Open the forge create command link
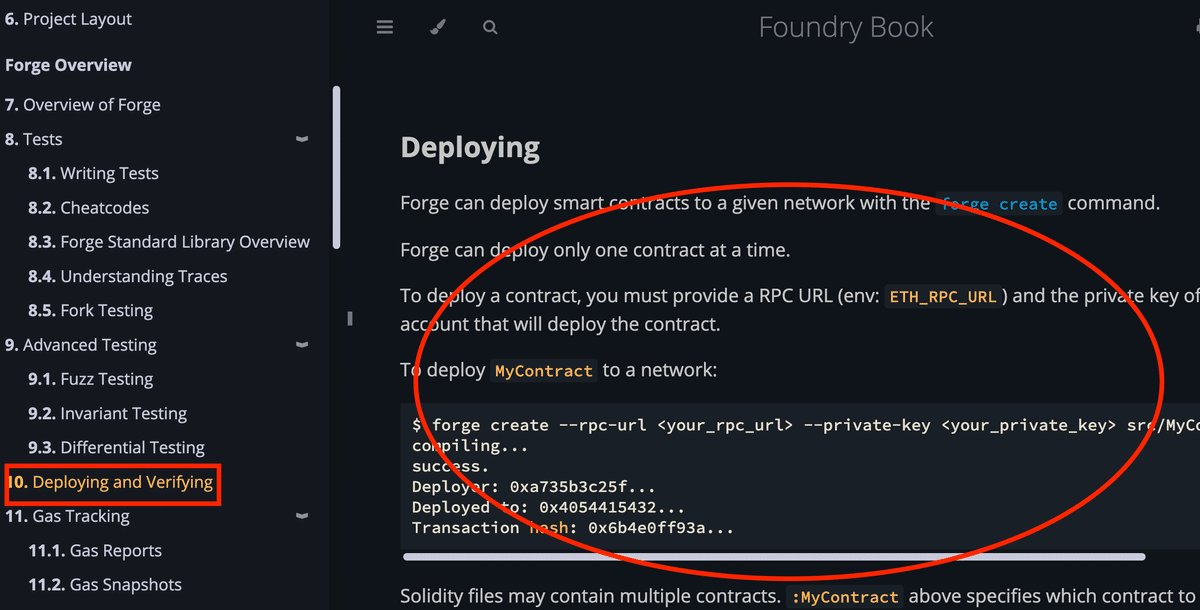1200x610 pixels. tap(999, 204)
